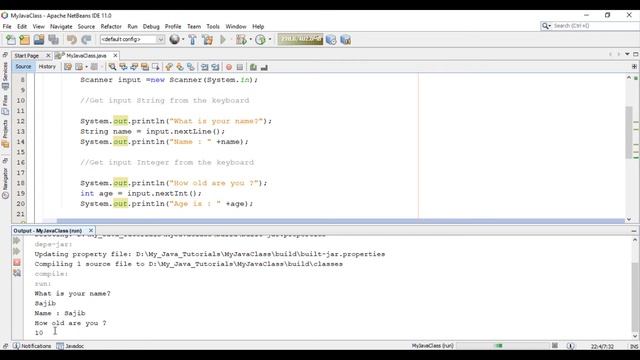The width and height of the screenshot is (640, 360).
Task: Select the MyJavaClass.java editor tab
Action: click(86, 56)
